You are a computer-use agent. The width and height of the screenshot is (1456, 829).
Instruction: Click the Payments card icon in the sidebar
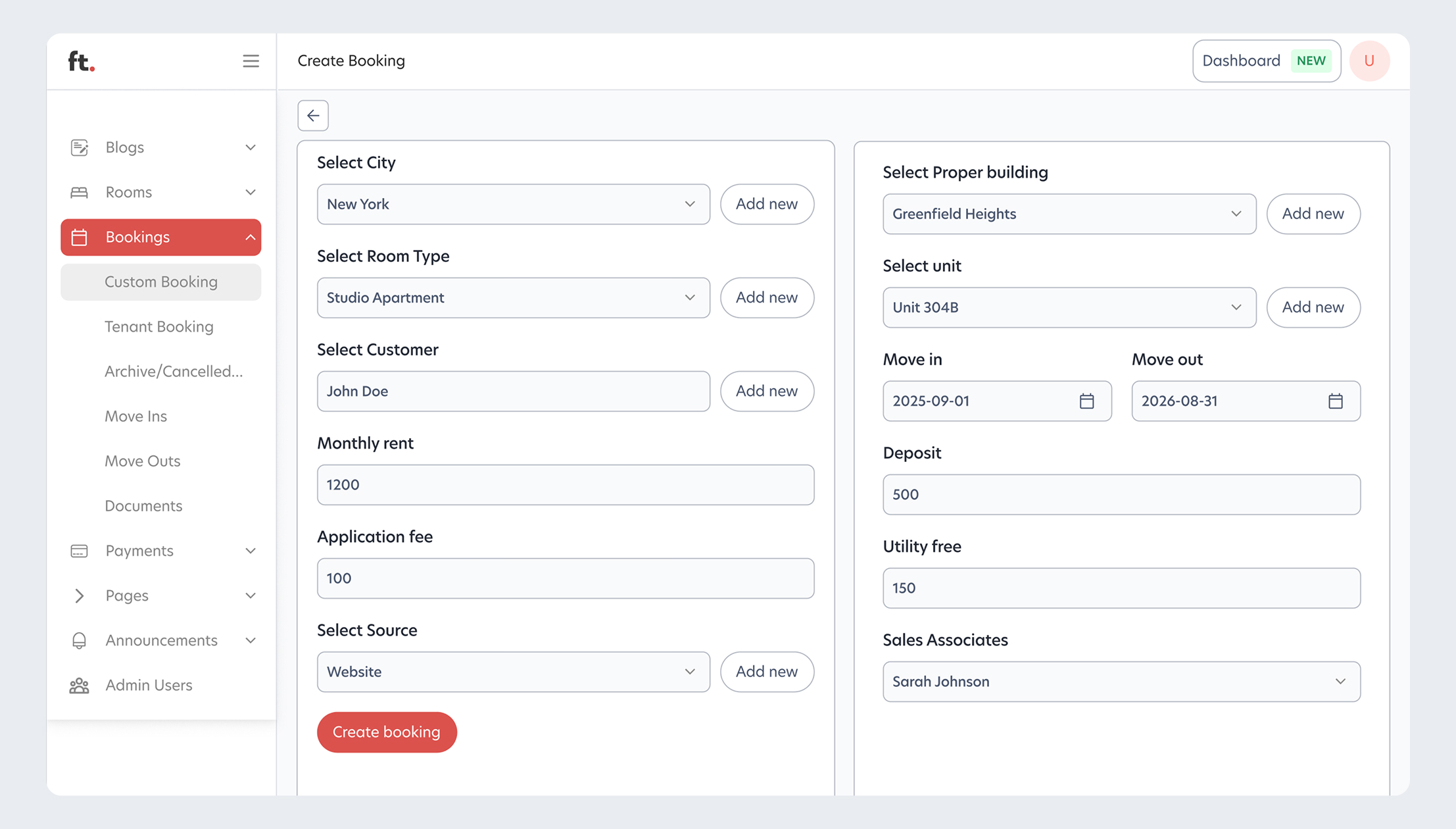(80, 551)
